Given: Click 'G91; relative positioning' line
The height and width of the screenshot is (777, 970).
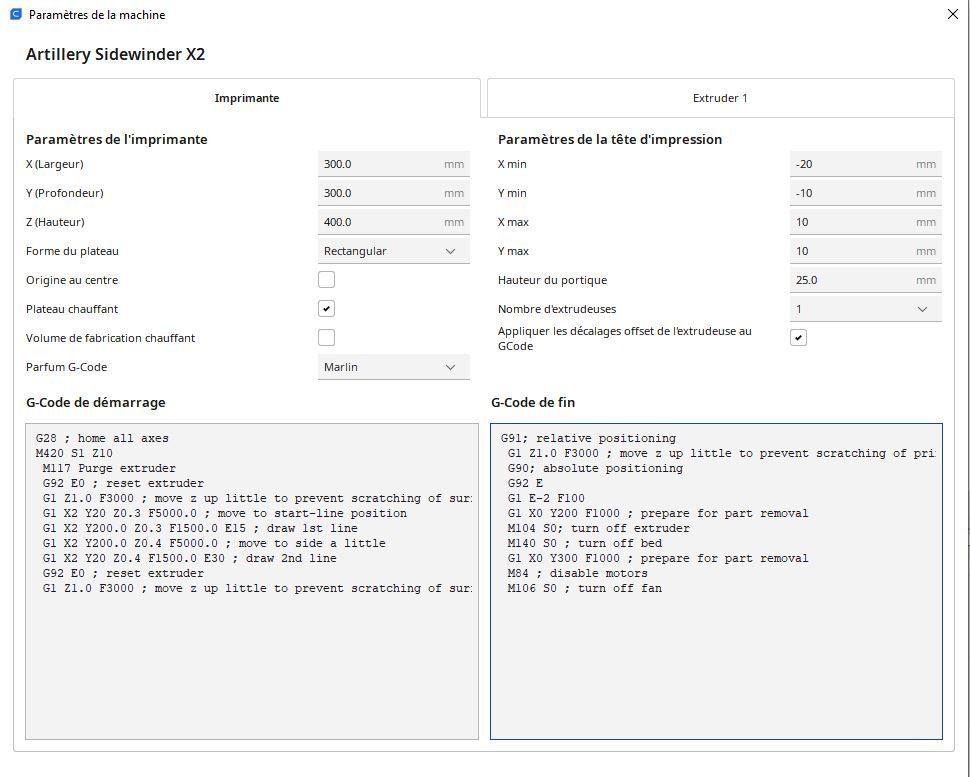Looking at the screenshot, I should coord(588,438).
